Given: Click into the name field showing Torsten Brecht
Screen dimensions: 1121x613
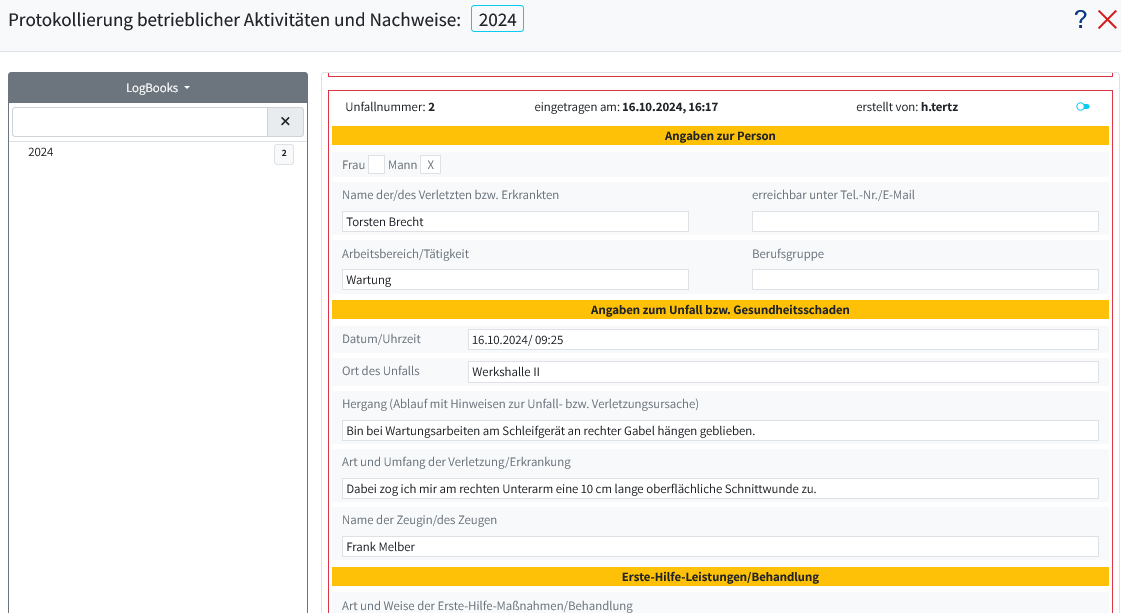Looking at the screenshot, I should [515, 221].
